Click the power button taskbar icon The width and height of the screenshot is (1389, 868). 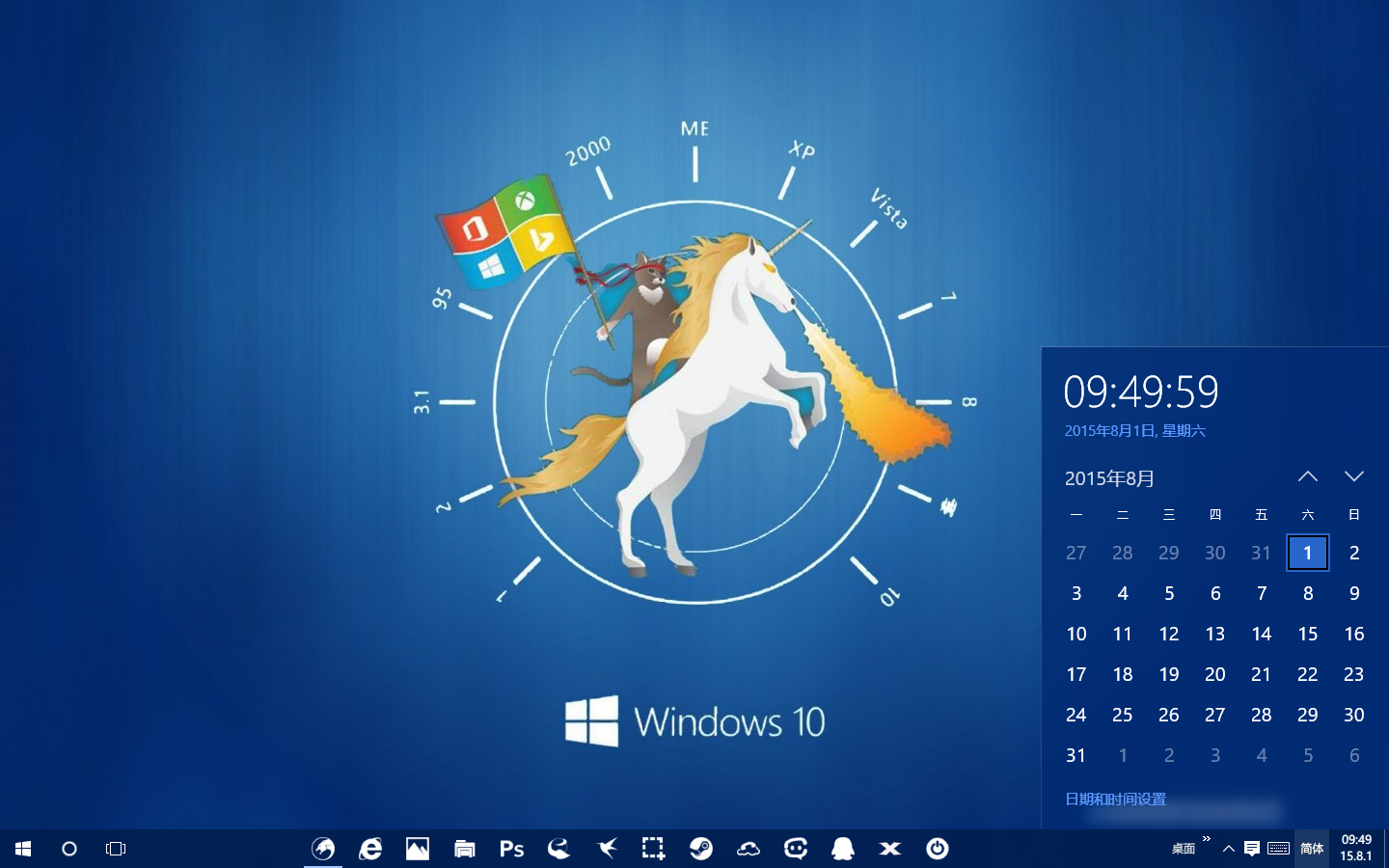coord(938,849)
